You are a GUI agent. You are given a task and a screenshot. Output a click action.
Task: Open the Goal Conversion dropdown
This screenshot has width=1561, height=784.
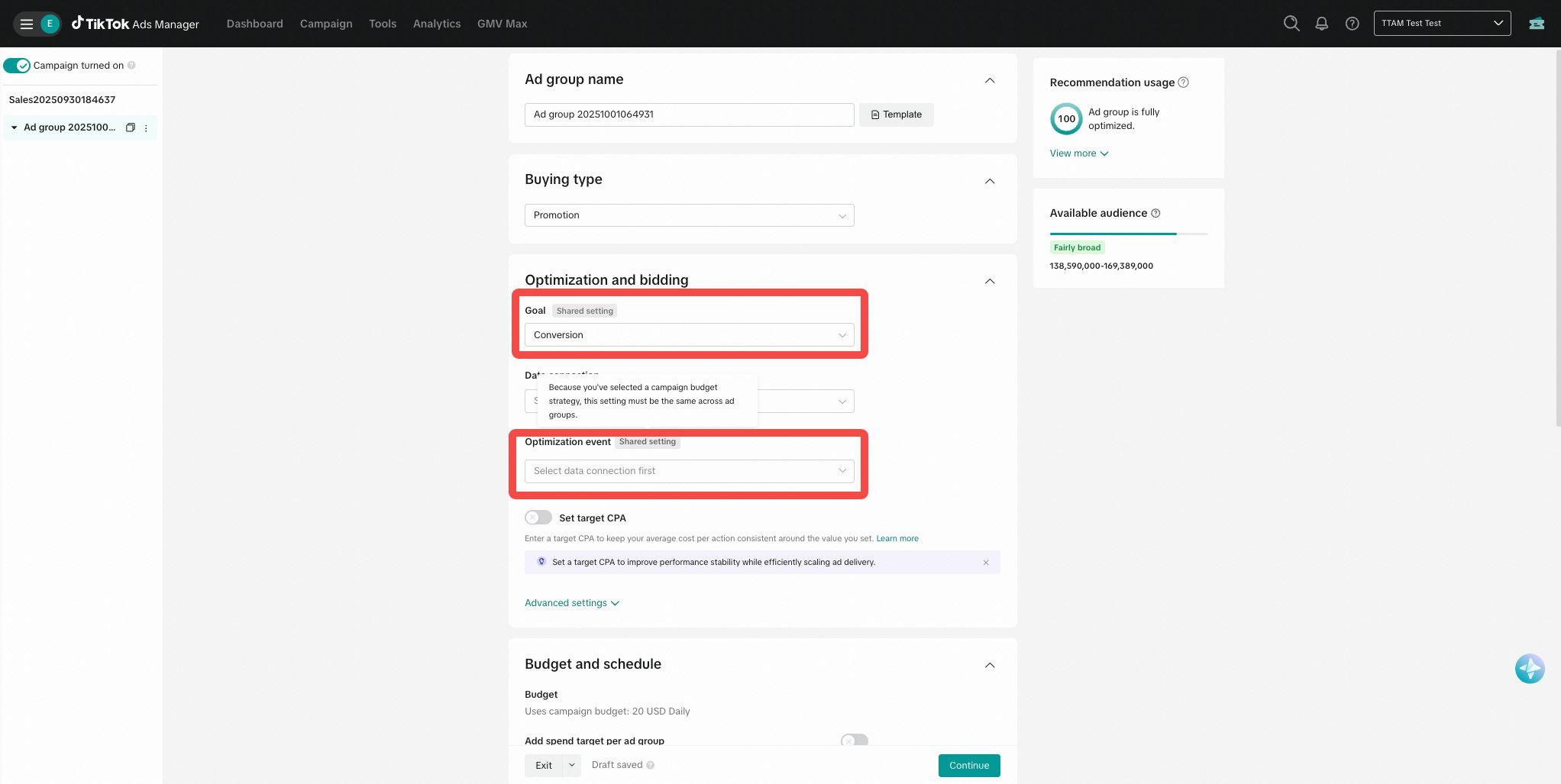[x=689, y=335]
